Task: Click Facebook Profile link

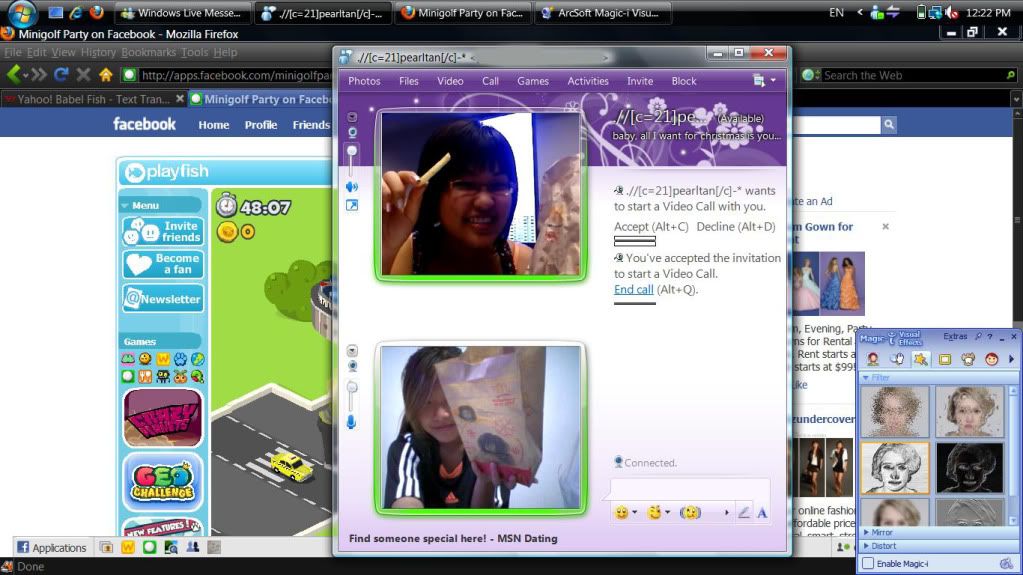Action: click(x=261, y=125)
